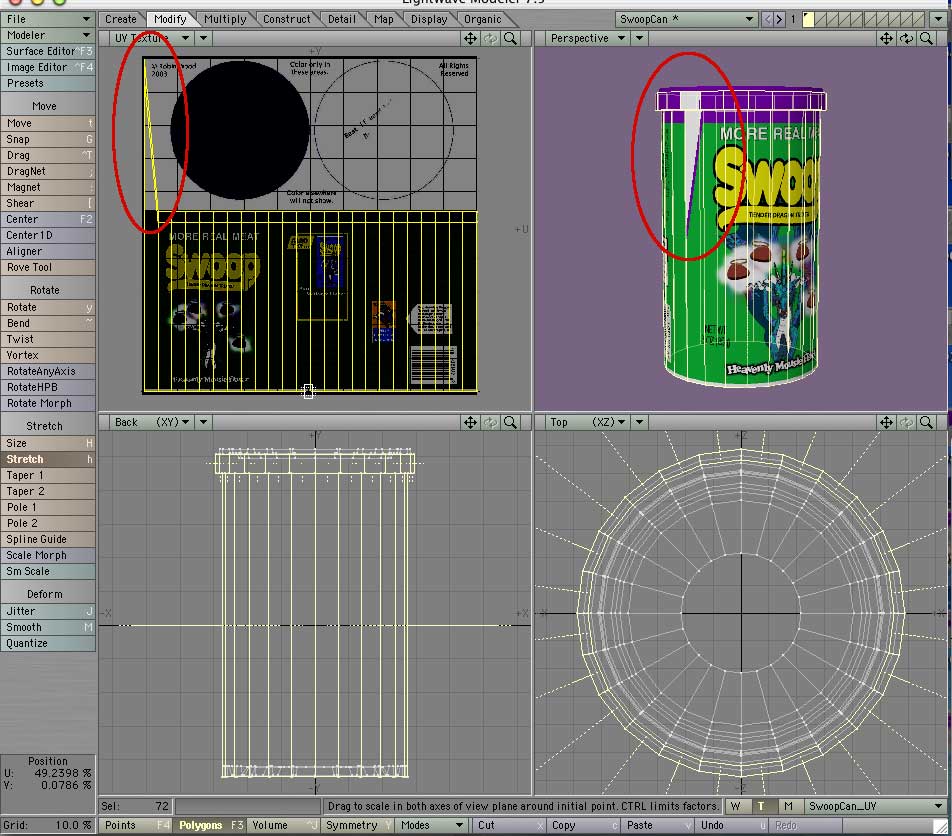Click the Grid 10.0 % readout
This screenshot has width=952, height=836.
click(47, 825)
